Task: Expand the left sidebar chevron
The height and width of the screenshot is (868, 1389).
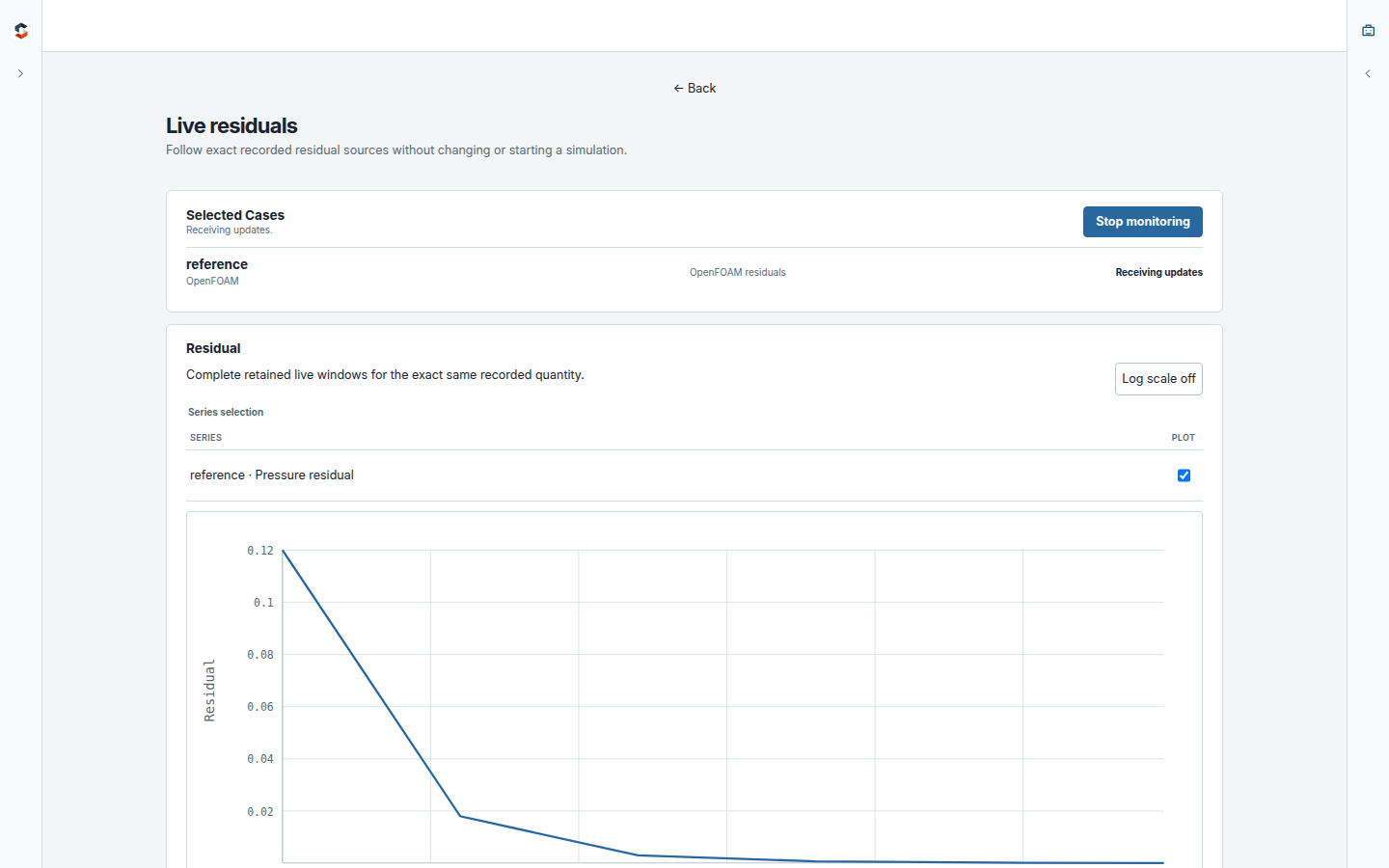Action: 20,73
